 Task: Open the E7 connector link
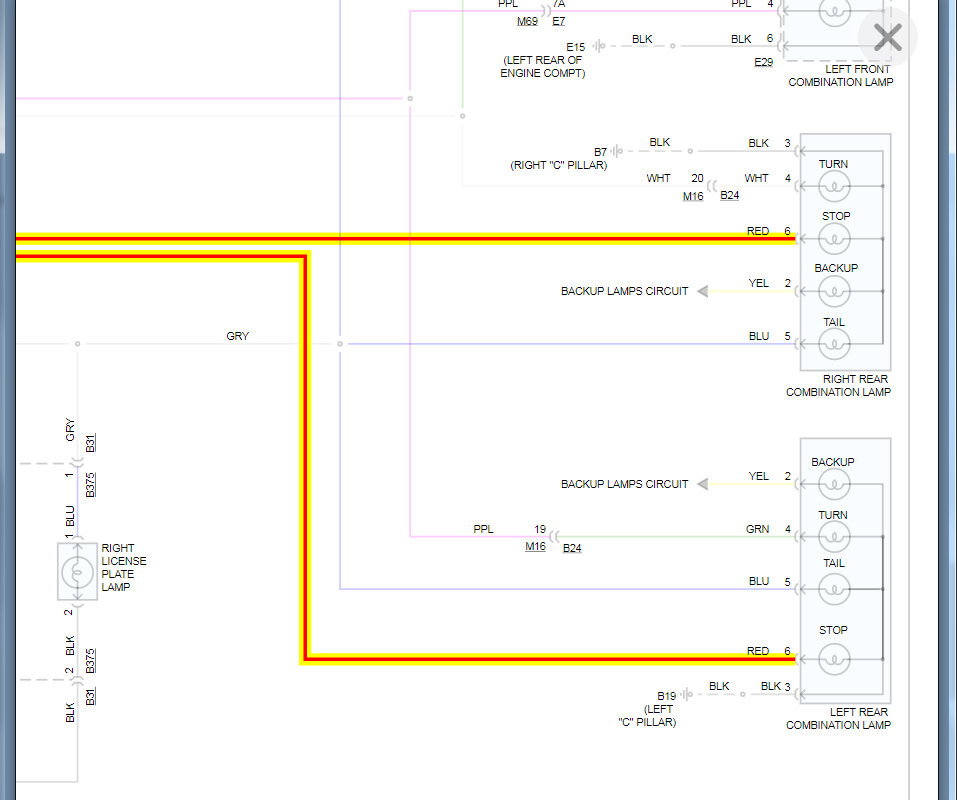tap(558, 21)
